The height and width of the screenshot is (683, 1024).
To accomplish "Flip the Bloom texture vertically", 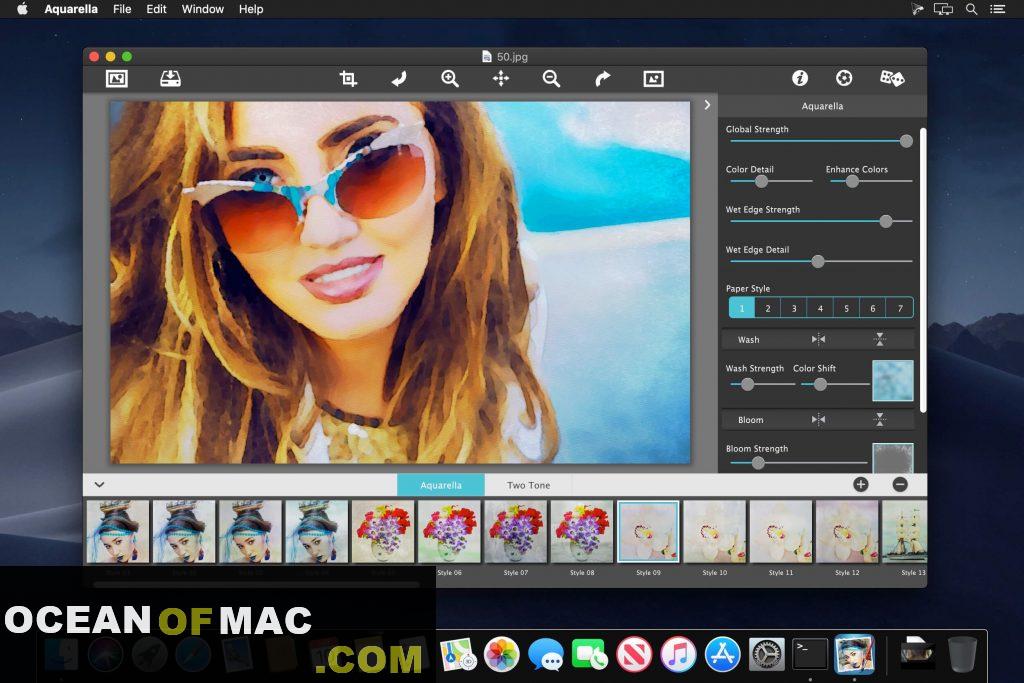I will (x=880, y=419).
